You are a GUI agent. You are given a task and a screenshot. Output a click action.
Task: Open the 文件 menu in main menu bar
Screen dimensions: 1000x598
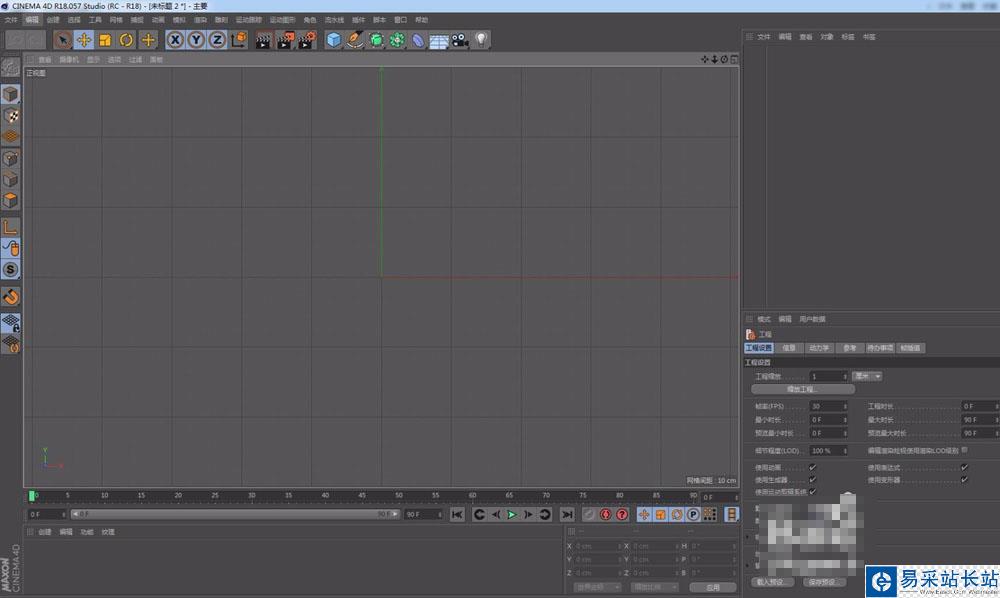click(11, 20)
